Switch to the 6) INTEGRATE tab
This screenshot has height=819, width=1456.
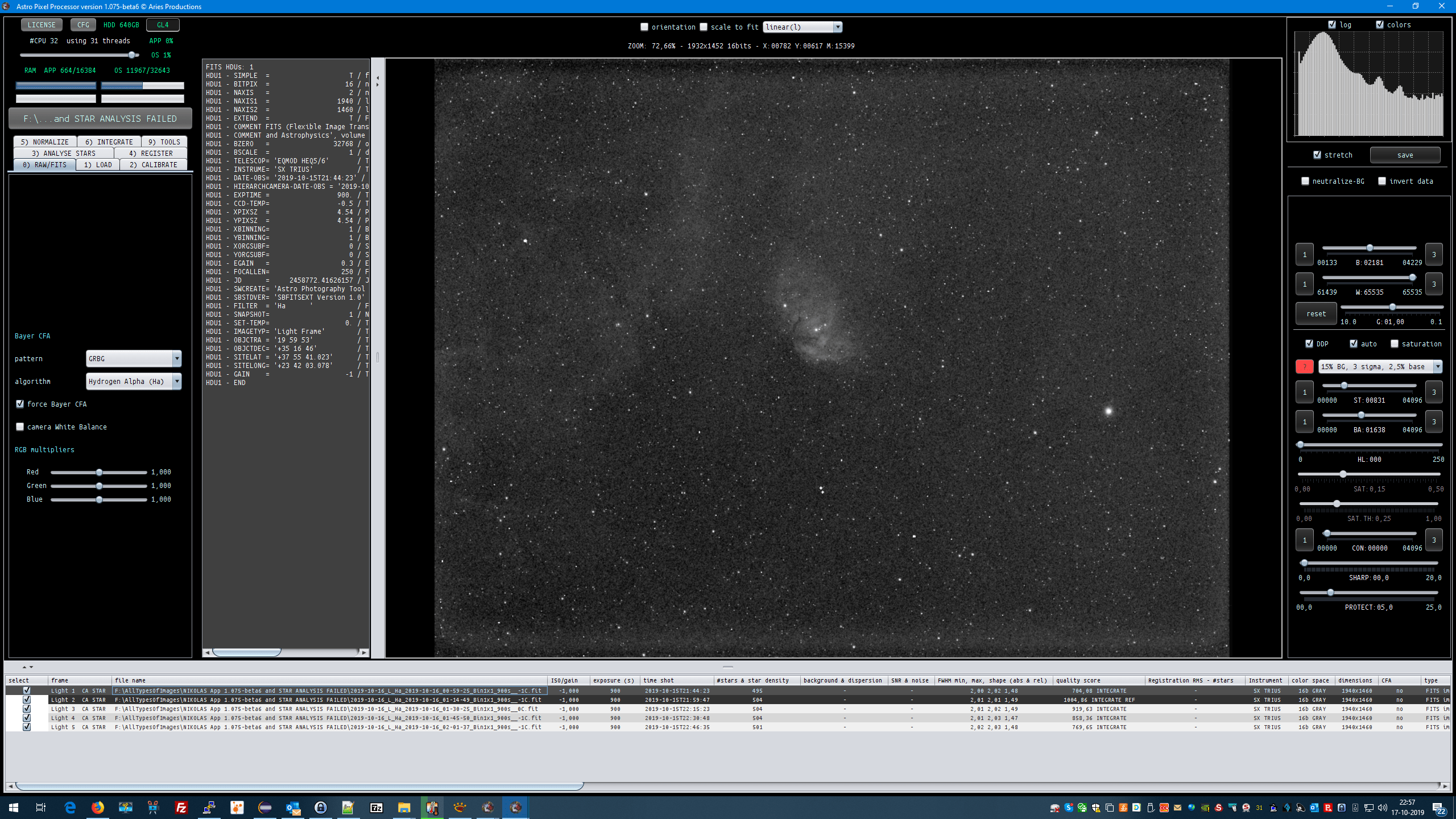(x=109, y=142)
